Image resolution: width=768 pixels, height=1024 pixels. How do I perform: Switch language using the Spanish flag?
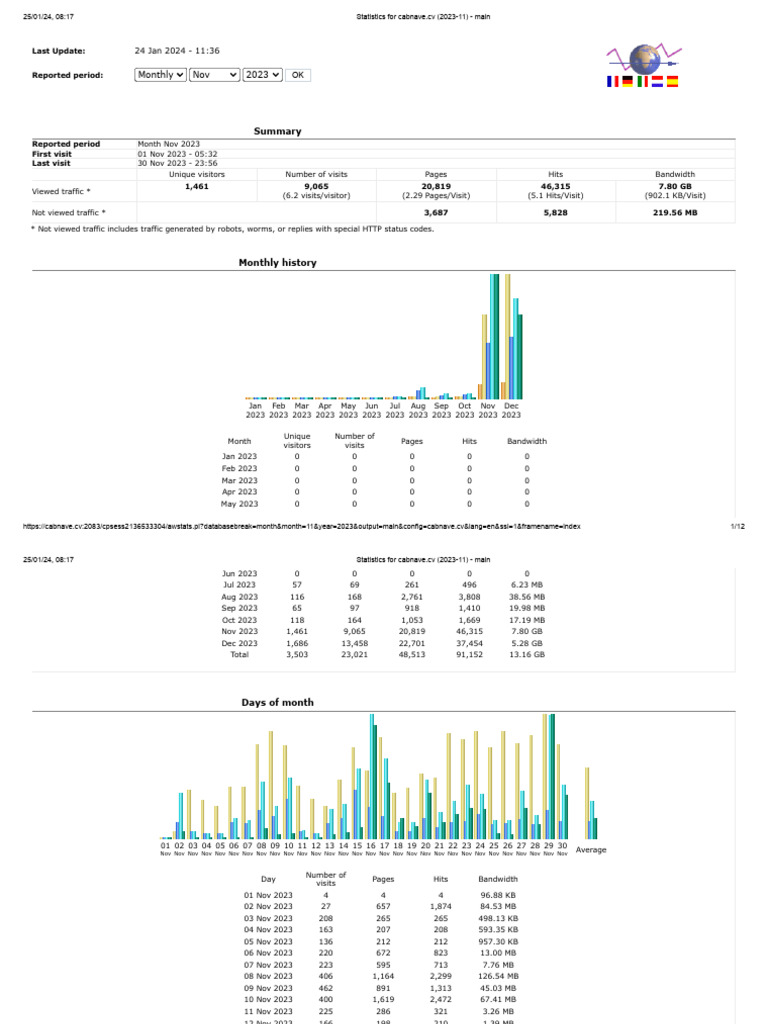coord(673,82)
